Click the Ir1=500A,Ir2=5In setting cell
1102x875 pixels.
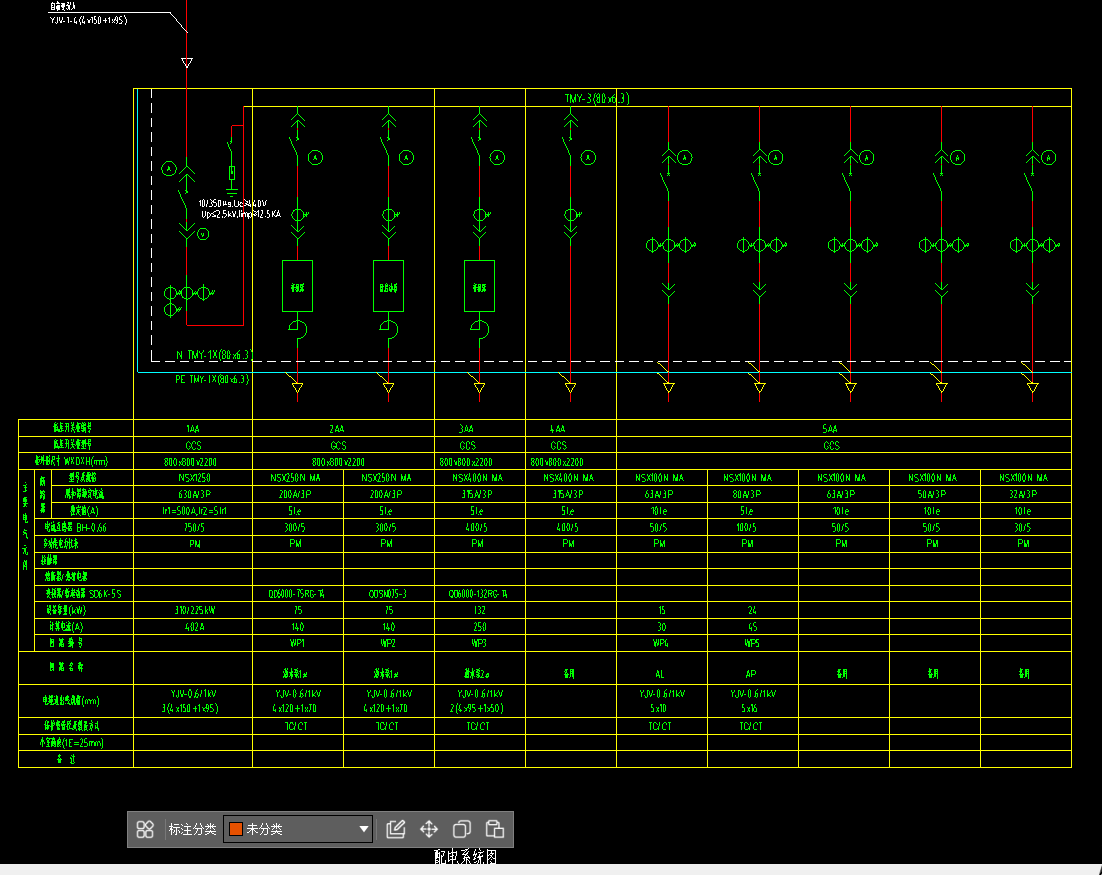tap(194, 511)
